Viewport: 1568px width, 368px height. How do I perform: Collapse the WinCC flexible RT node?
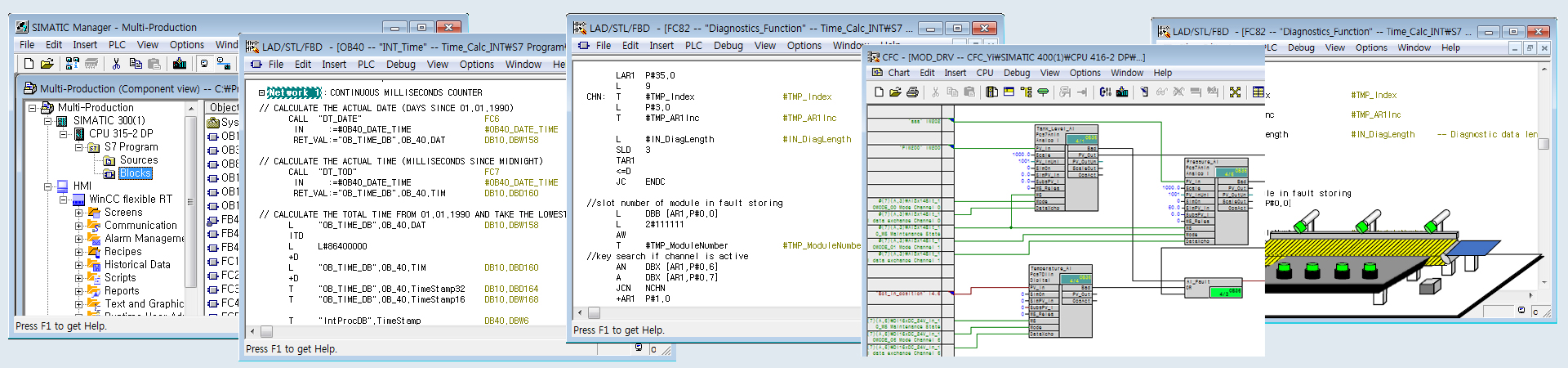(64, 200)
